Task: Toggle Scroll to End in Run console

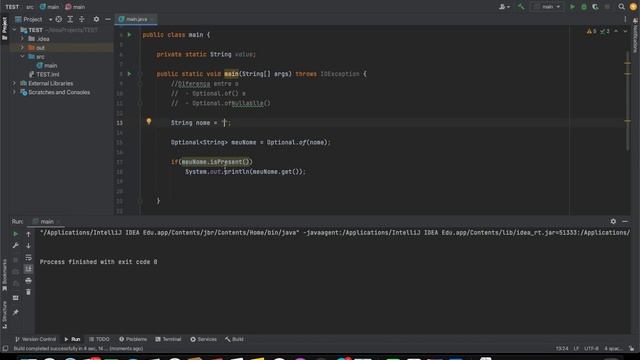Action: pos(28,269)
